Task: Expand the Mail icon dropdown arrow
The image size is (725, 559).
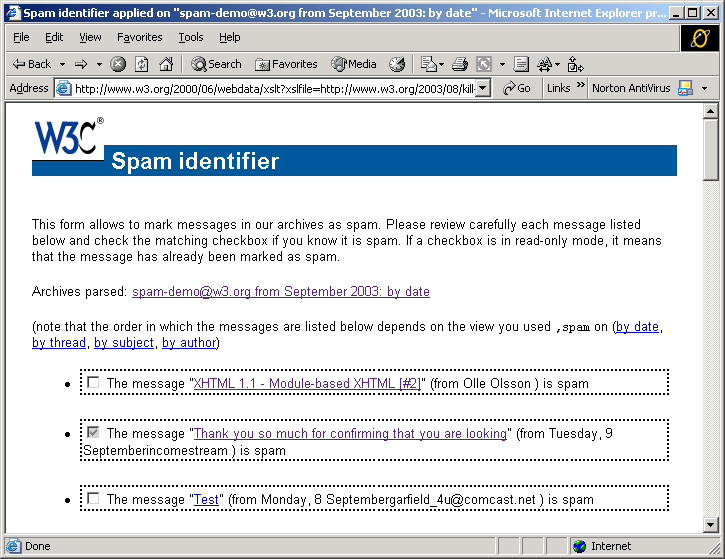Action: pyautogui.click(x=442, y=64)
